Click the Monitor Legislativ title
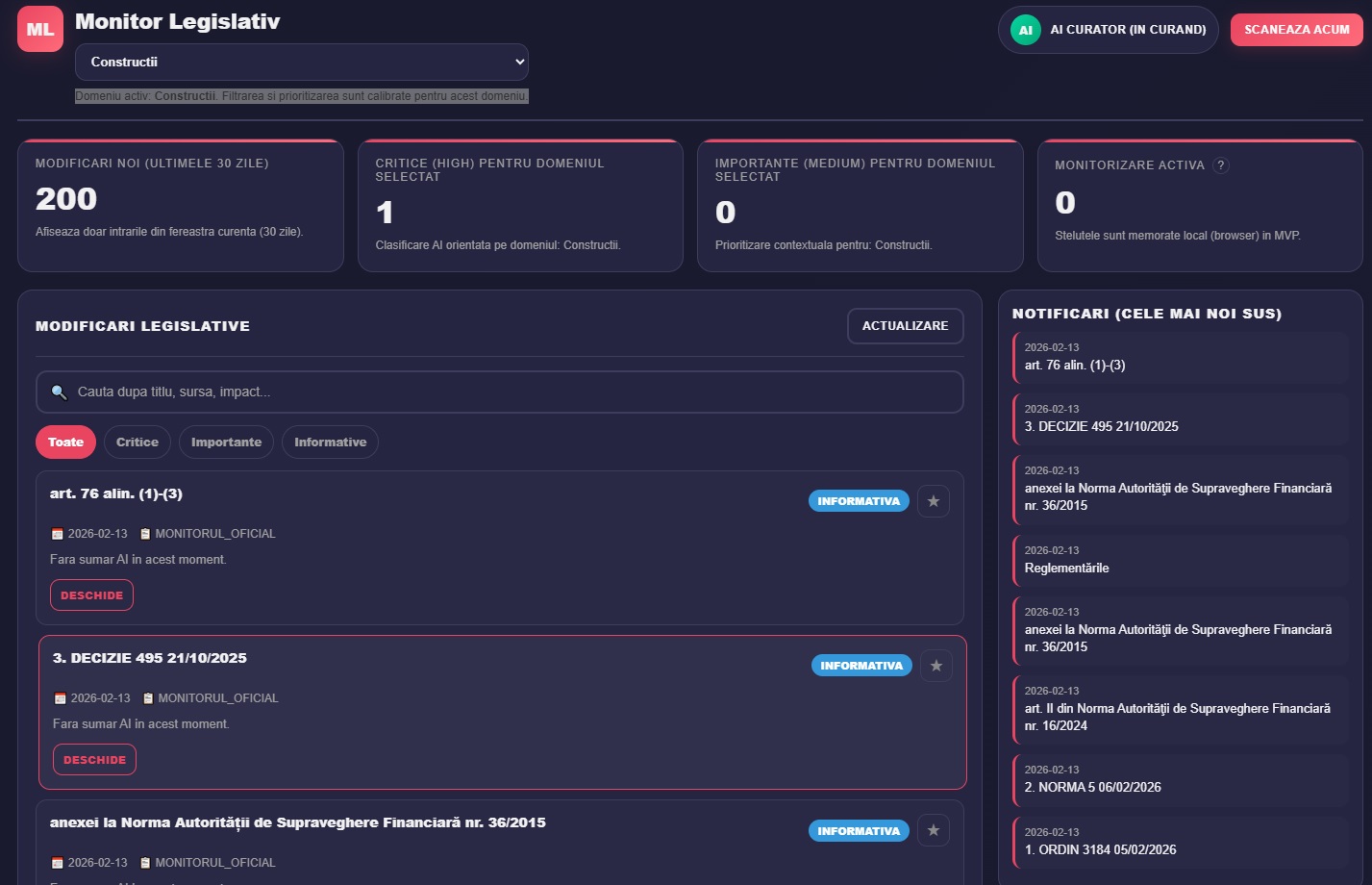Screen dimensions: 1372x885 click(178, 21)
